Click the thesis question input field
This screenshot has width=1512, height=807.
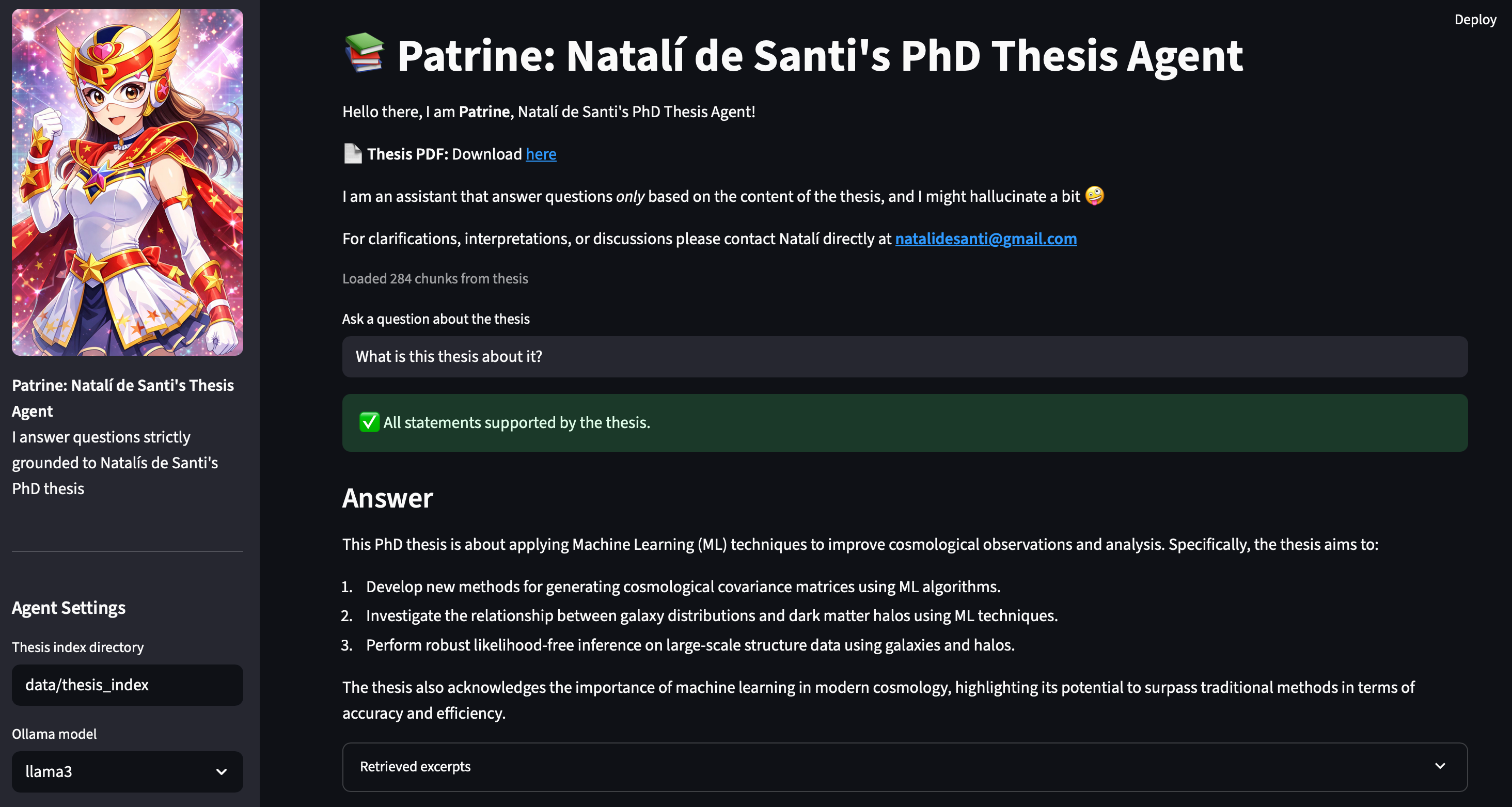[904, 356]
